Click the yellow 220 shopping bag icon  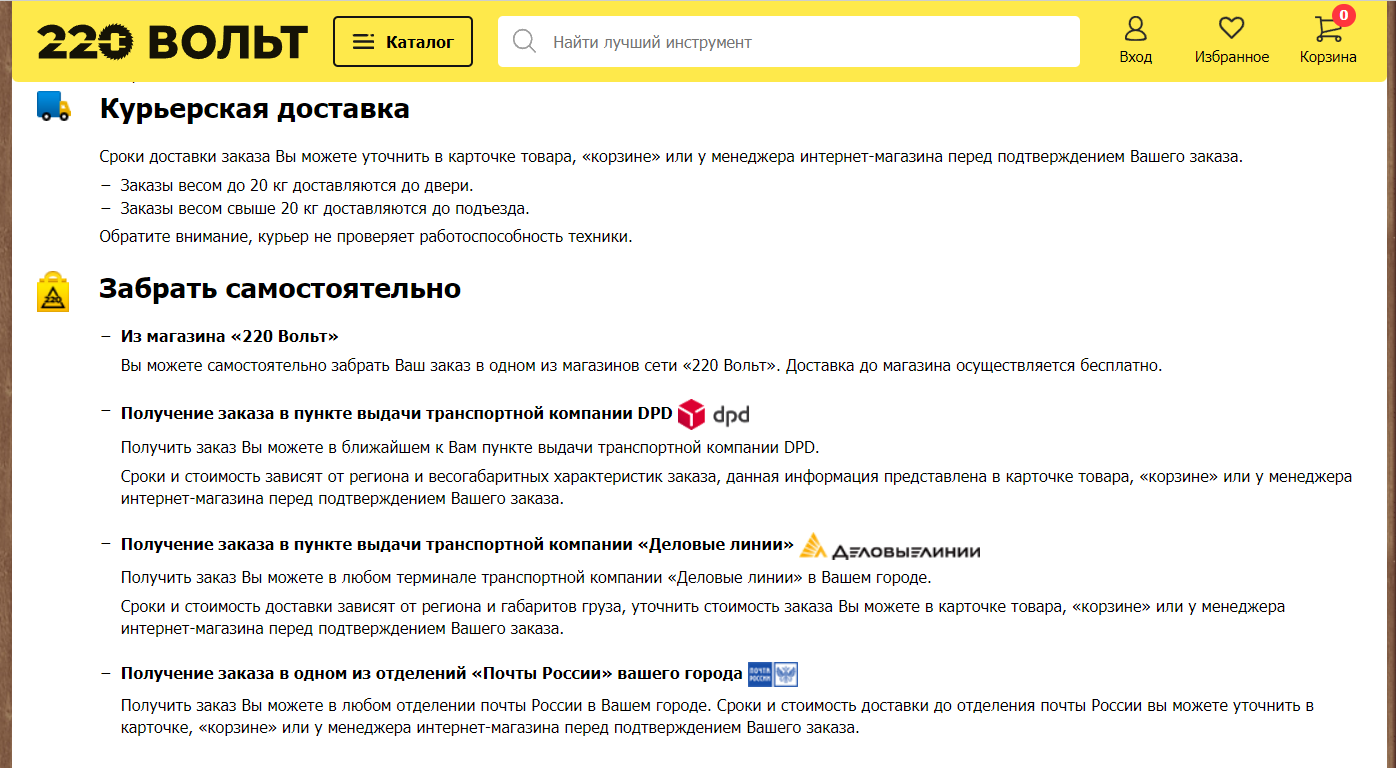[54, 291]
